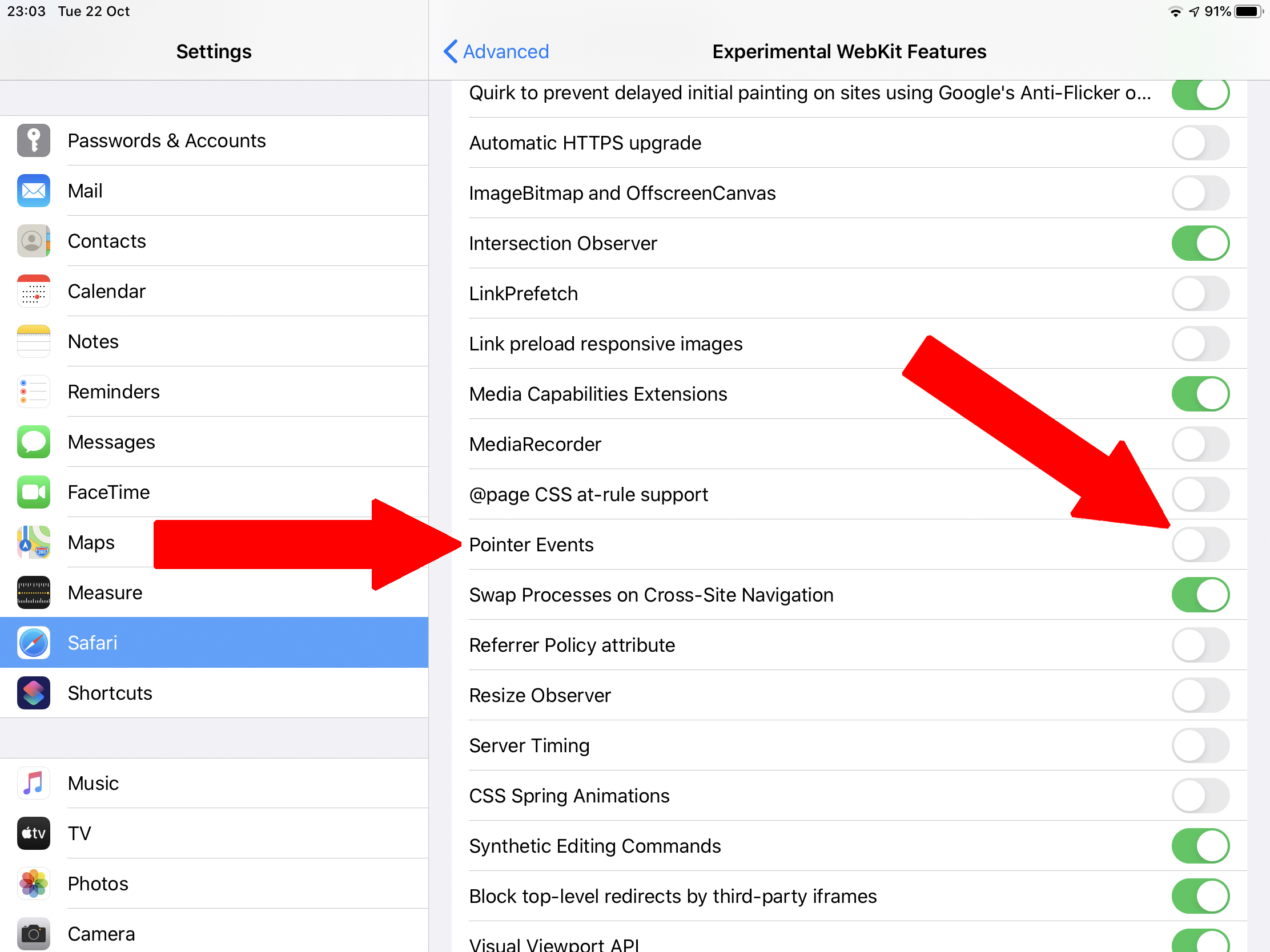Select the Messages app icon

coord(33,442)
